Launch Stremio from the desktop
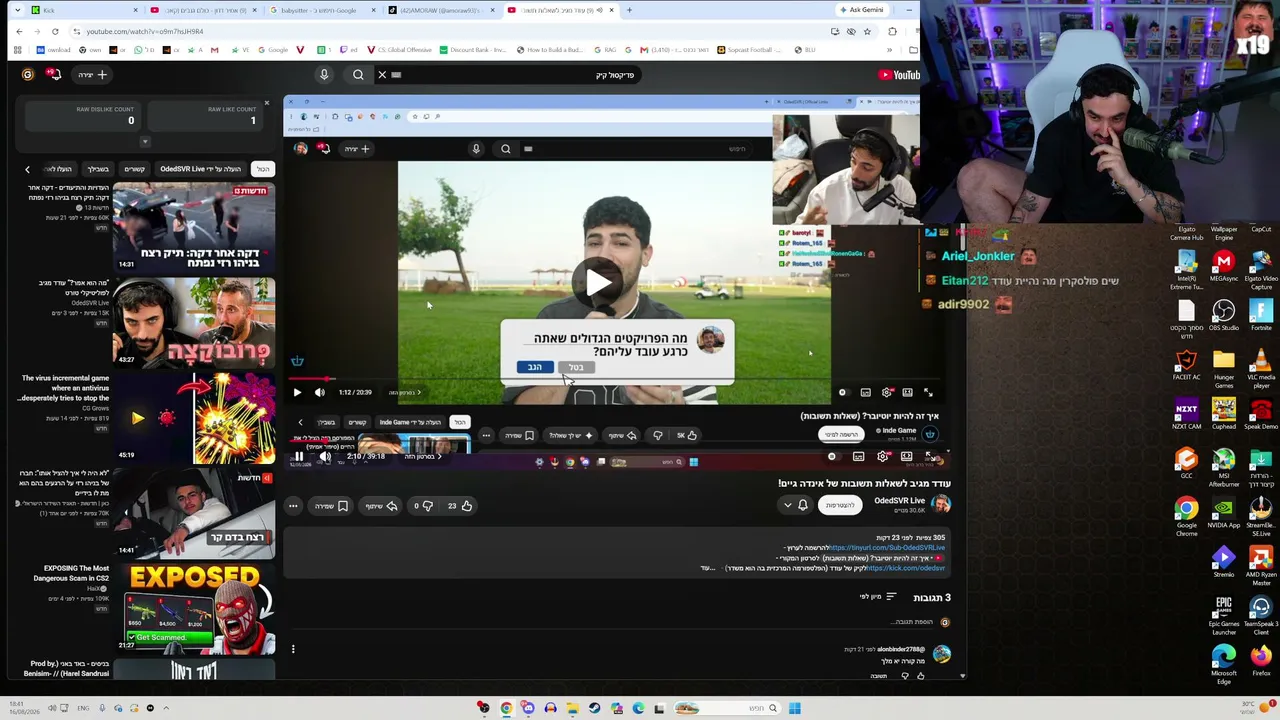Image resolution: width=1280 pixels, height=720 pixels. point(1224,561)
